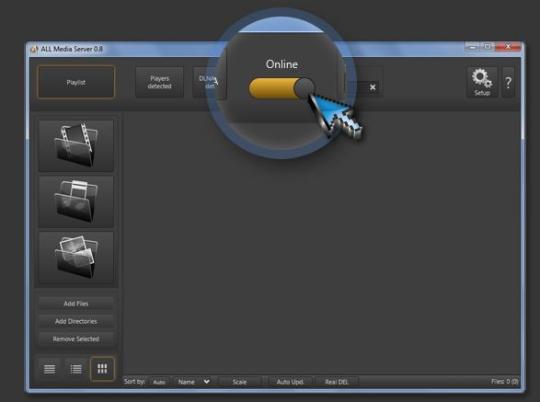The image size is (540, 402).
Task: Open help via question mark button
Action: pyautogui.click(x=508, y=82)
